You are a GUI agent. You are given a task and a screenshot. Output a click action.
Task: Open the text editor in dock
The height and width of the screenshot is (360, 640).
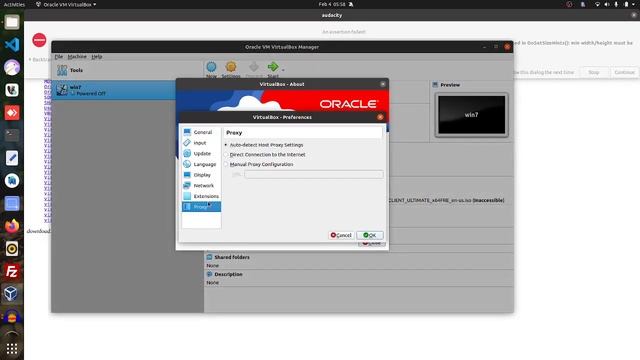[12, 158]
